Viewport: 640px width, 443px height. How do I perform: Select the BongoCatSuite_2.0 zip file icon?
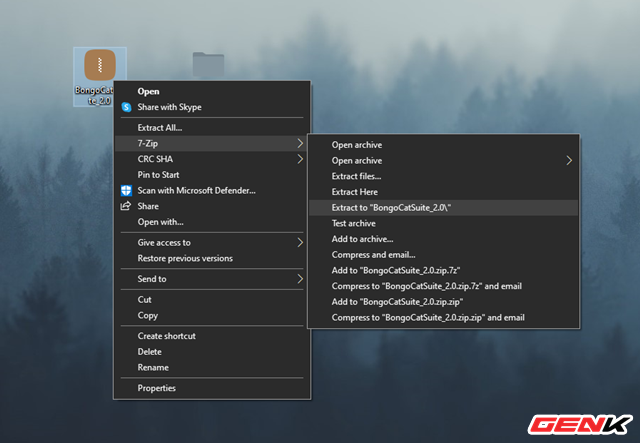pos(100,65)
